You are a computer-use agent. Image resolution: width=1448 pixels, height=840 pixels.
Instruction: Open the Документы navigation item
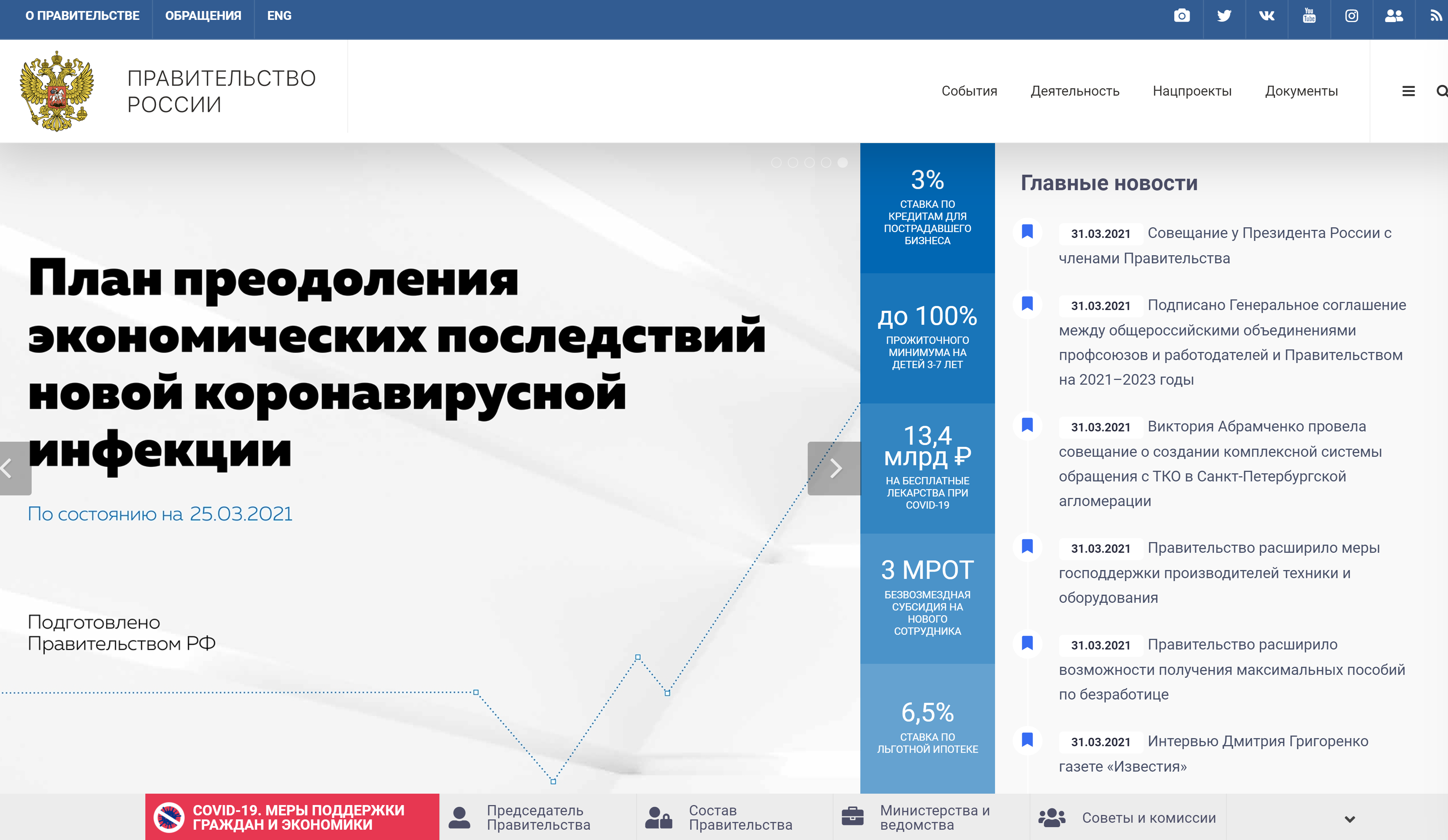click(x=1301, y=91)
